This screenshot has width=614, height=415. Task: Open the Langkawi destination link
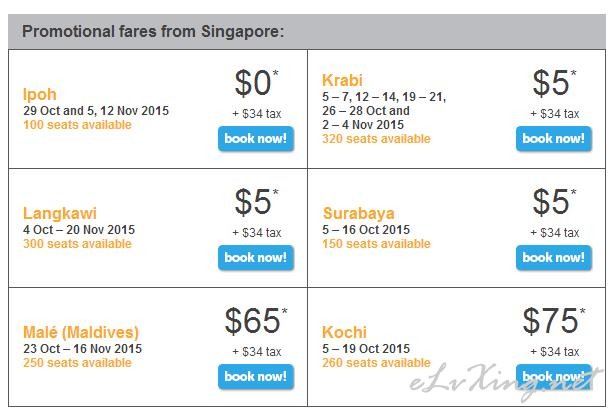(60, 213)
